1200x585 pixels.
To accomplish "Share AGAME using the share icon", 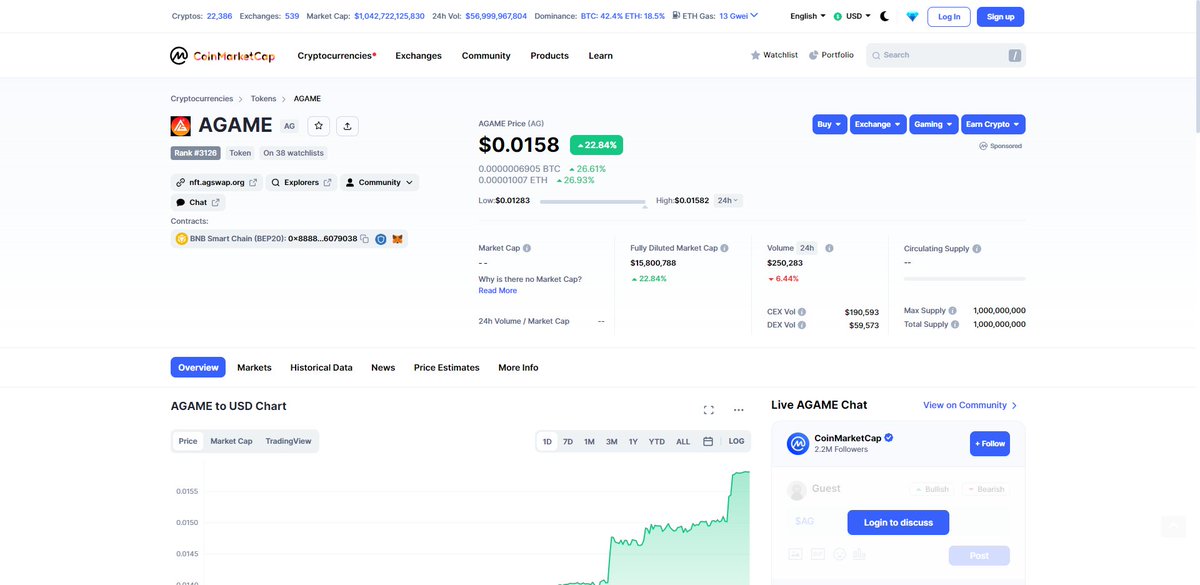I will [x=347, y=126].
